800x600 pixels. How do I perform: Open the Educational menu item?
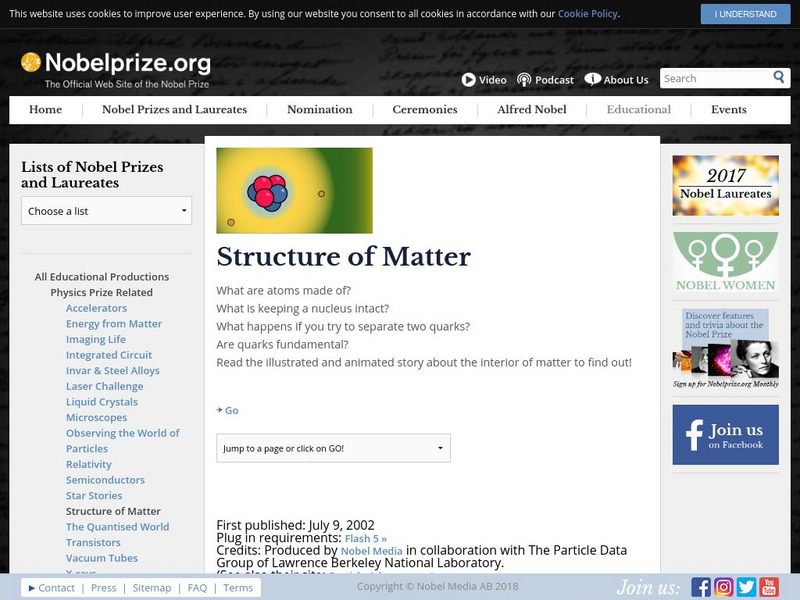[x=637, y=110]
